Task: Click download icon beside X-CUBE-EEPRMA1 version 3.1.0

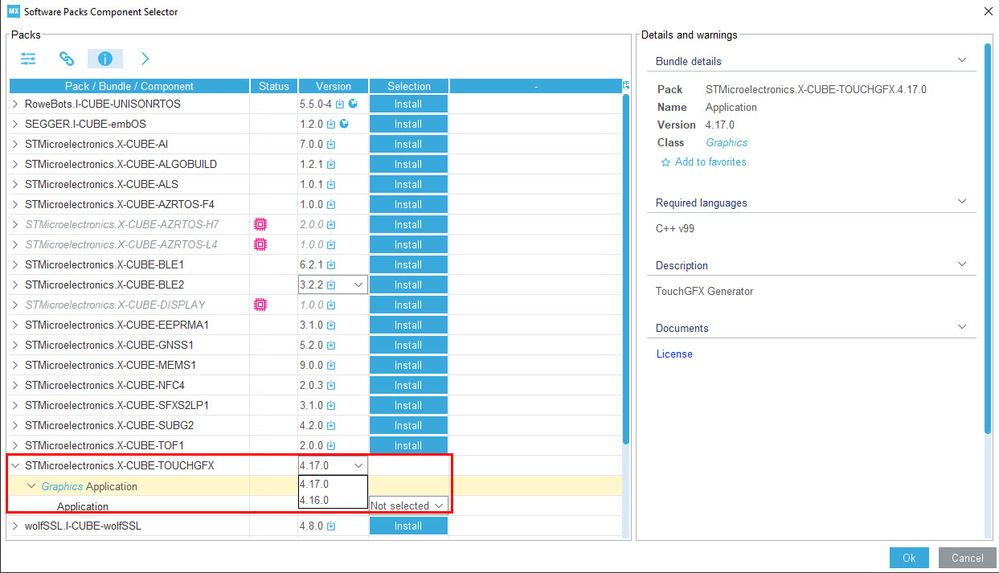Action: [x=331, y=326]
